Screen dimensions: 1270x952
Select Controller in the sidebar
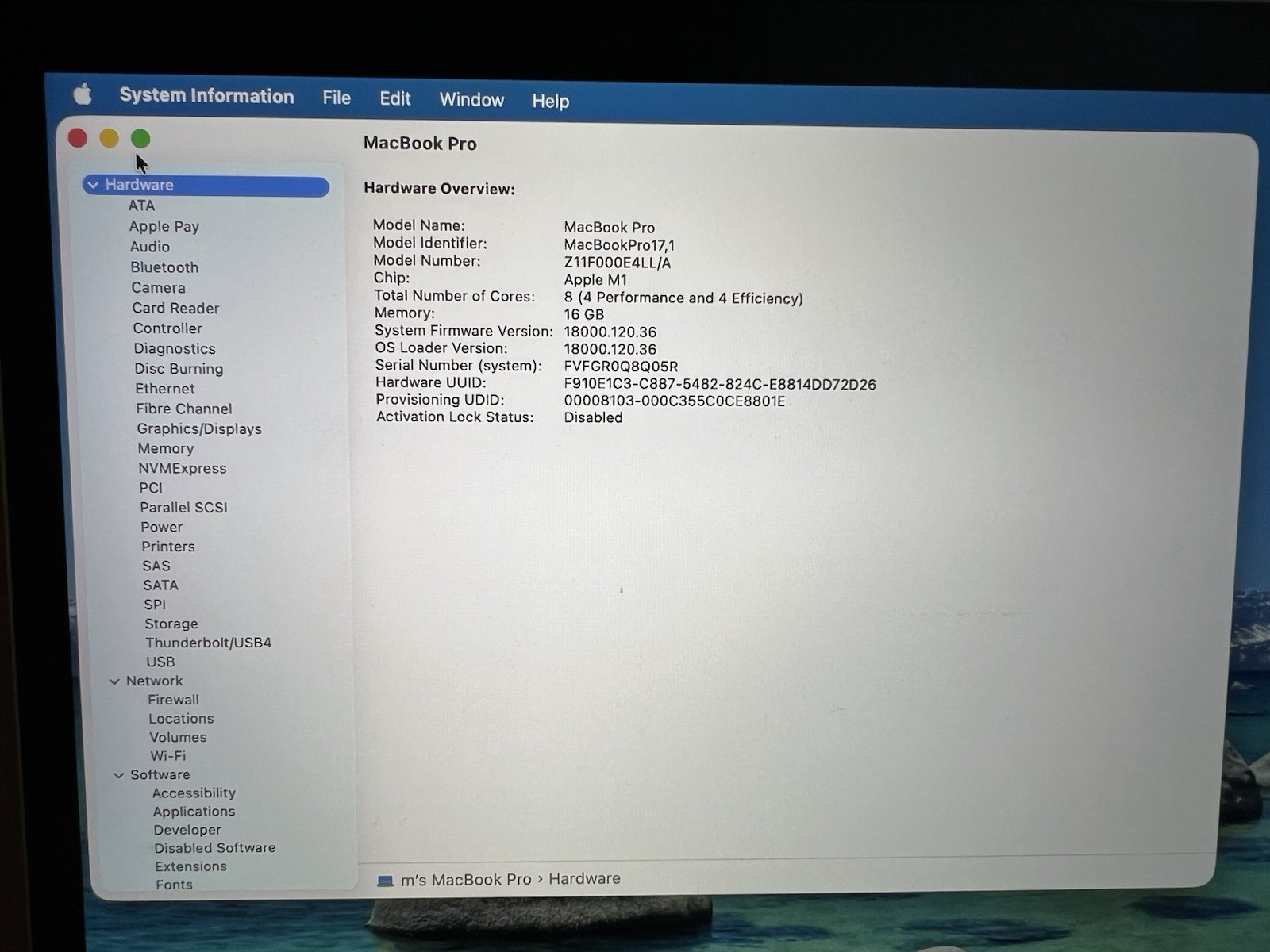(x=167, y=328)
